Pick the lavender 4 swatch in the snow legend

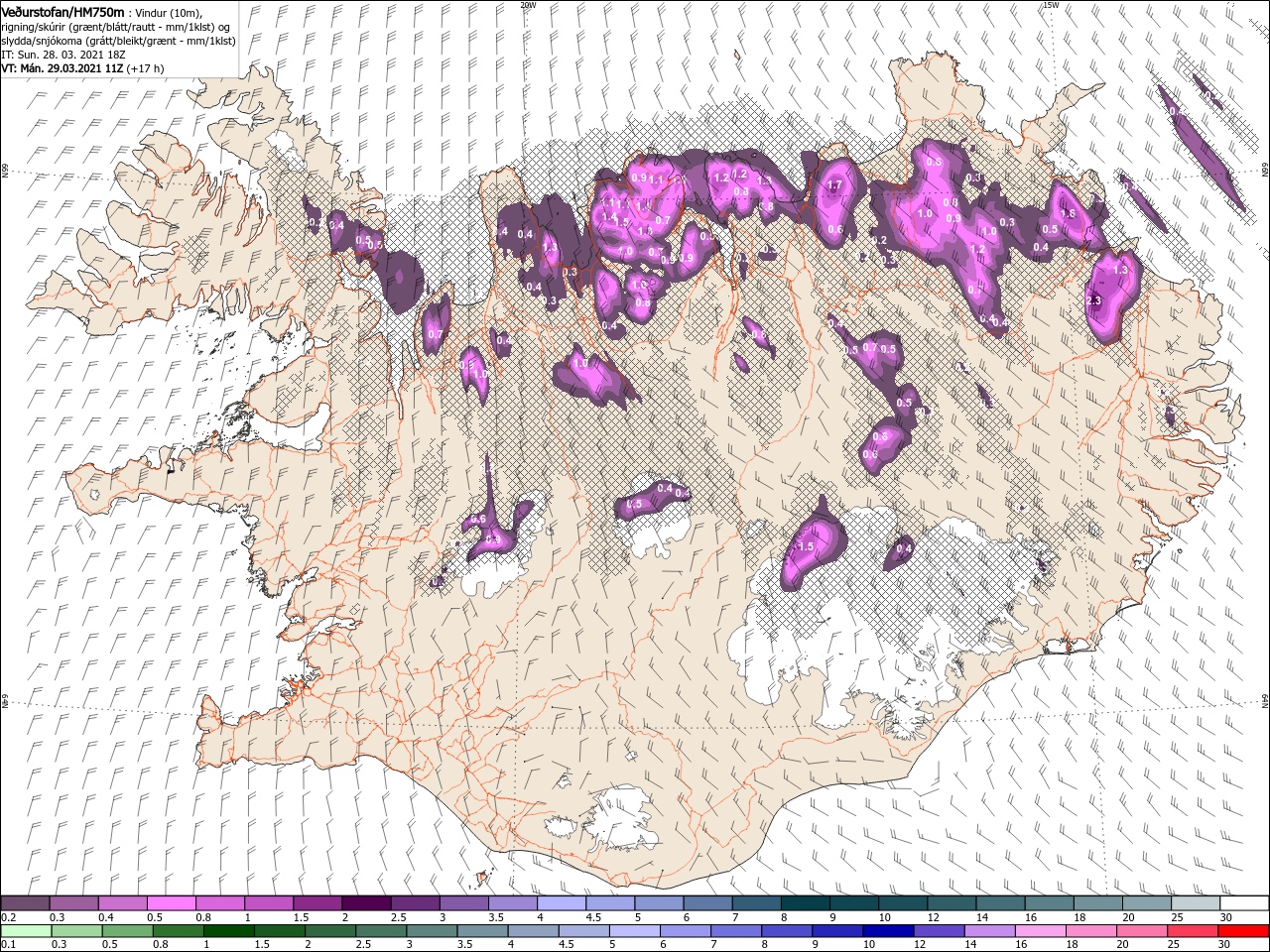[561, 903]
